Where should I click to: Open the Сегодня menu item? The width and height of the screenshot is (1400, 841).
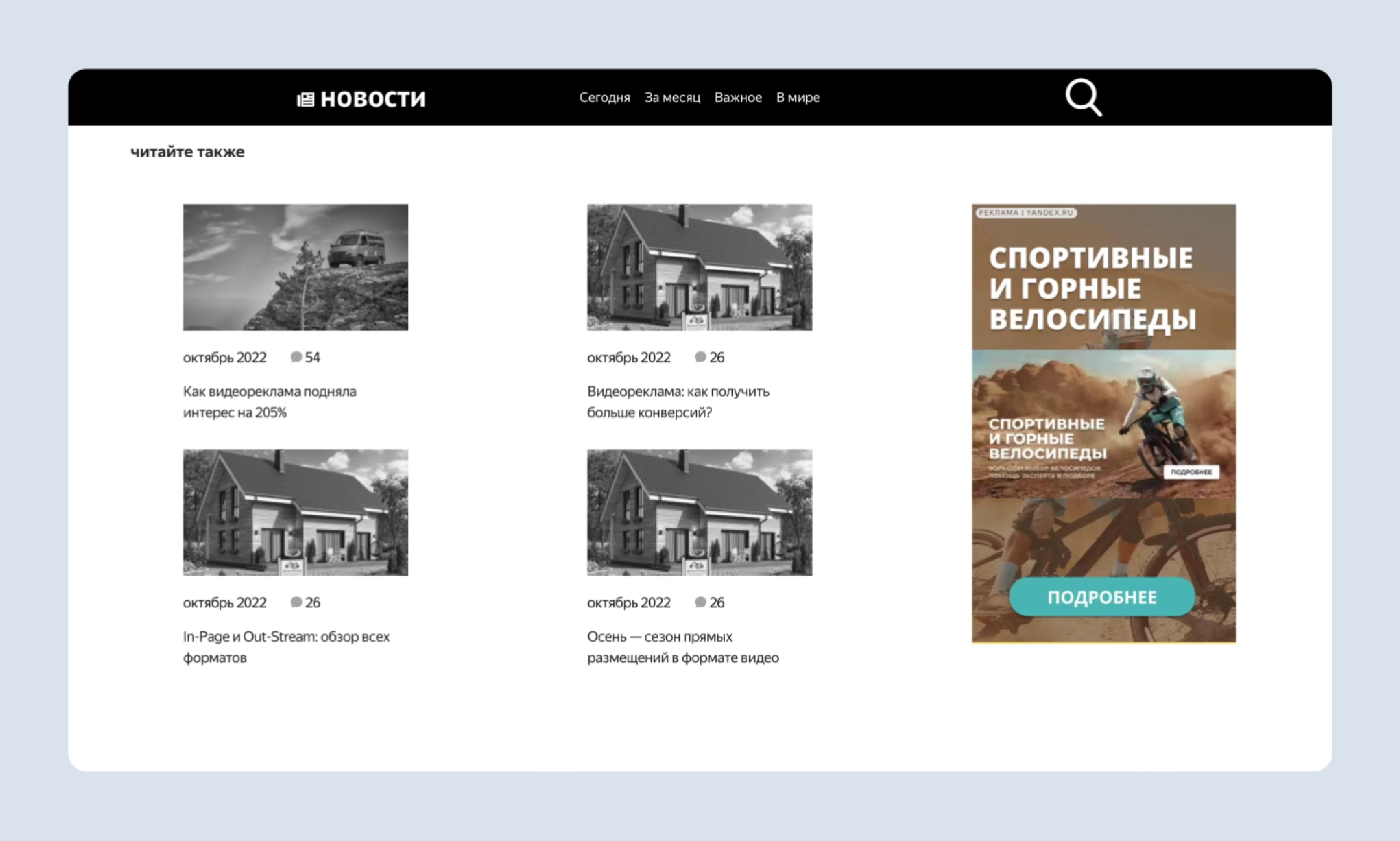604,98
